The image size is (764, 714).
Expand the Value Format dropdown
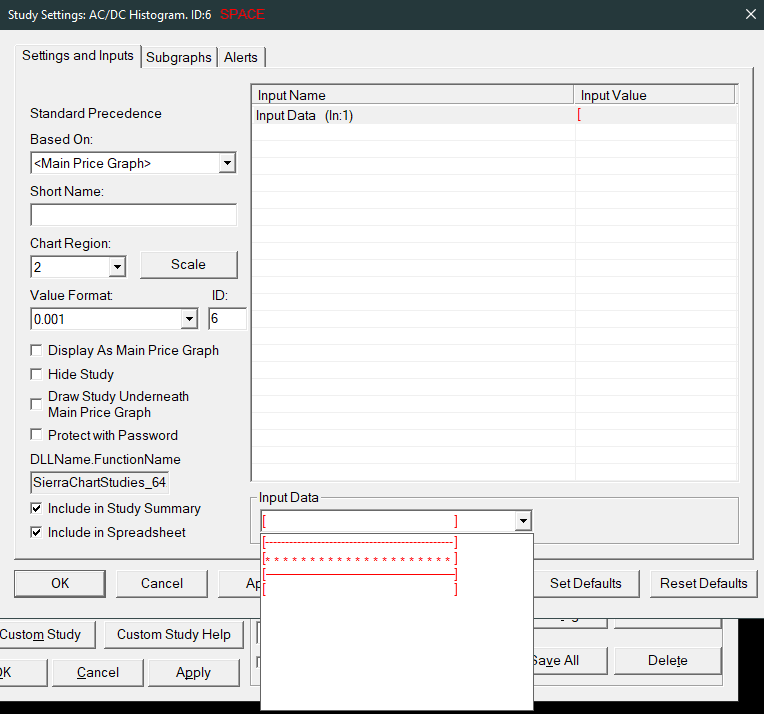tap(189, 319)
